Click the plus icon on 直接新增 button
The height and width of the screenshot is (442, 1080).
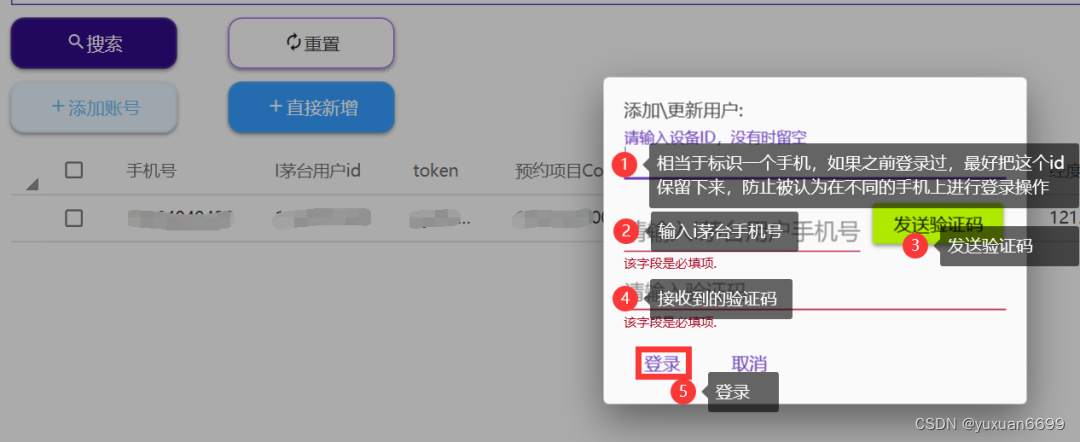click(275, 107)
